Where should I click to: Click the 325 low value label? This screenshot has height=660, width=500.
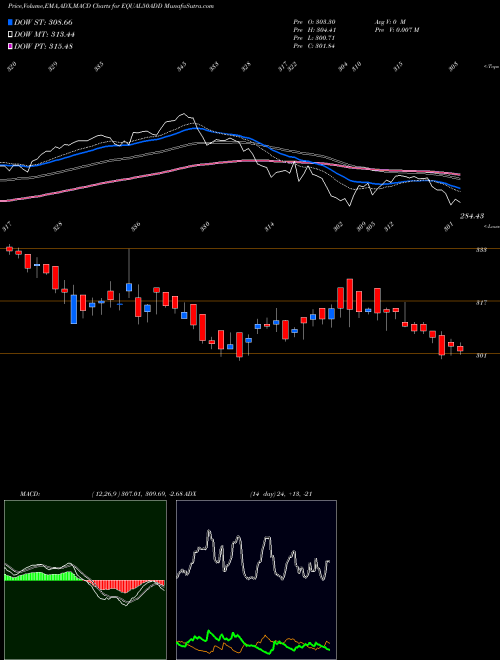(x=58, y=226)
